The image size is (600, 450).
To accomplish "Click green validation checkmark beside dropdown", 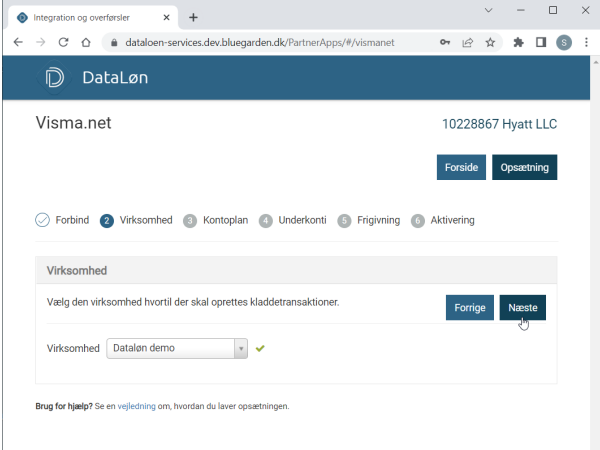I will tap(260, 348).
